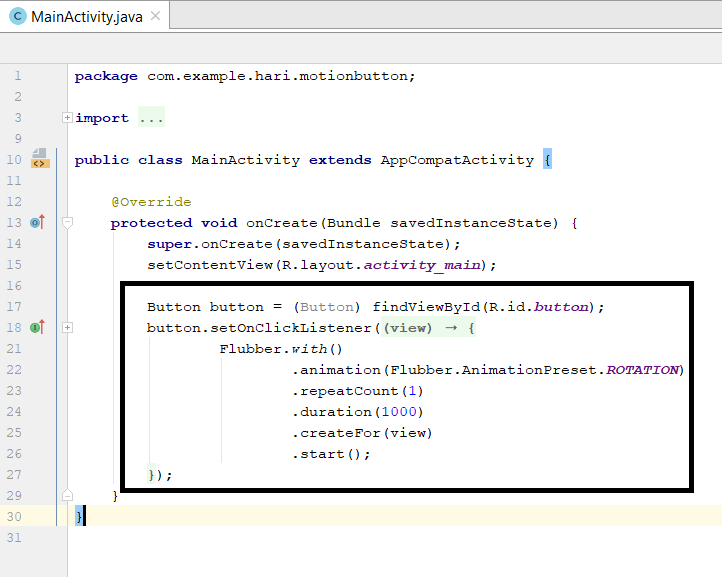Click super.onCreate call on line 14
The height and width of the screenshot is (577, 722).
[x=210, y=244]
